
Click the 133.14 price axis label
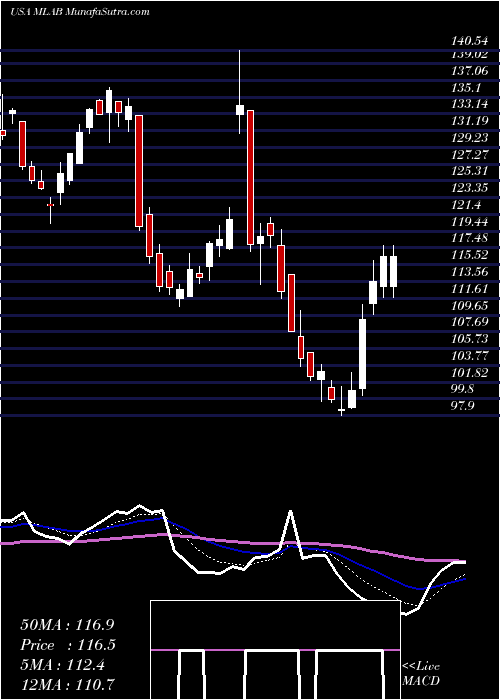(469, 104)
